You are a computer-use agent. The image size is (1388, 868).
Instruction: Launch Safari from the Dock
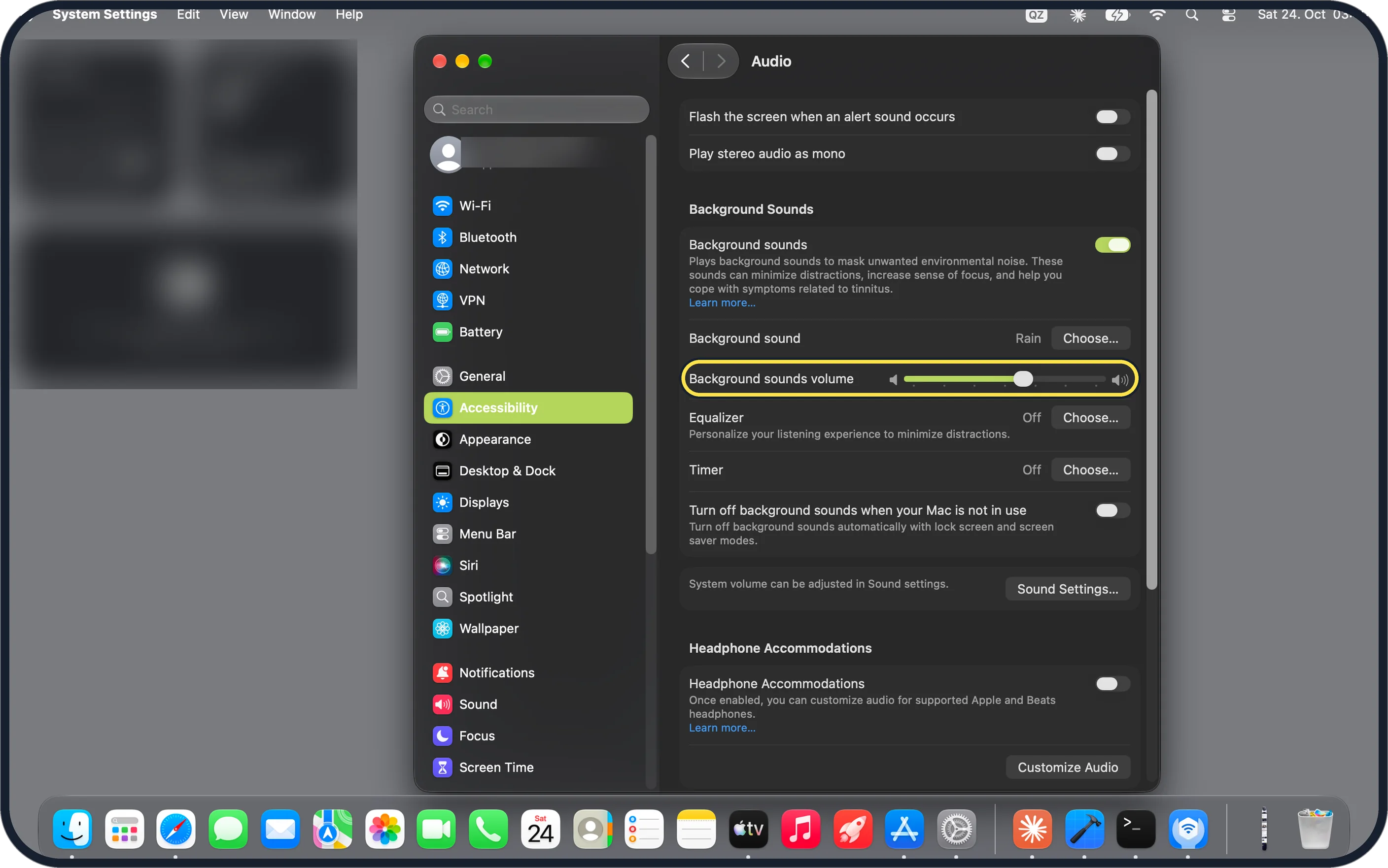[176, 829]
